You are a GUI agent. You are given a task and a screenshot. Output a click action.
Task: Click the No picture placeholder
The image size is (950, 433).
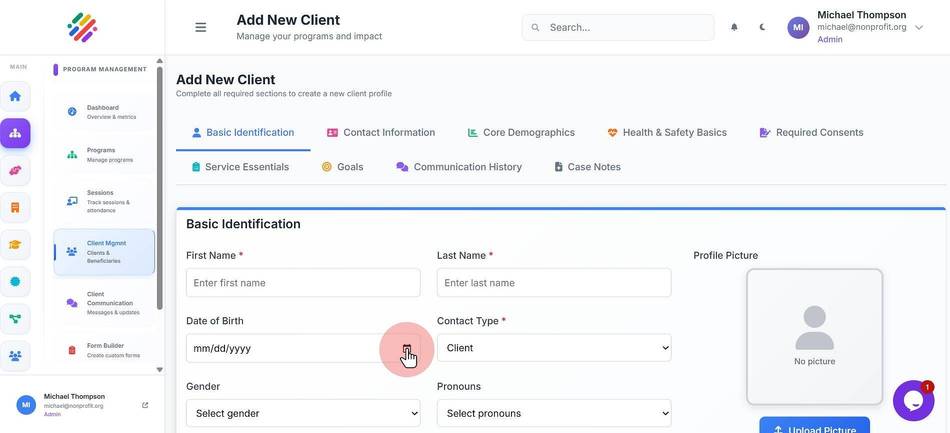(x=814, y=337)
